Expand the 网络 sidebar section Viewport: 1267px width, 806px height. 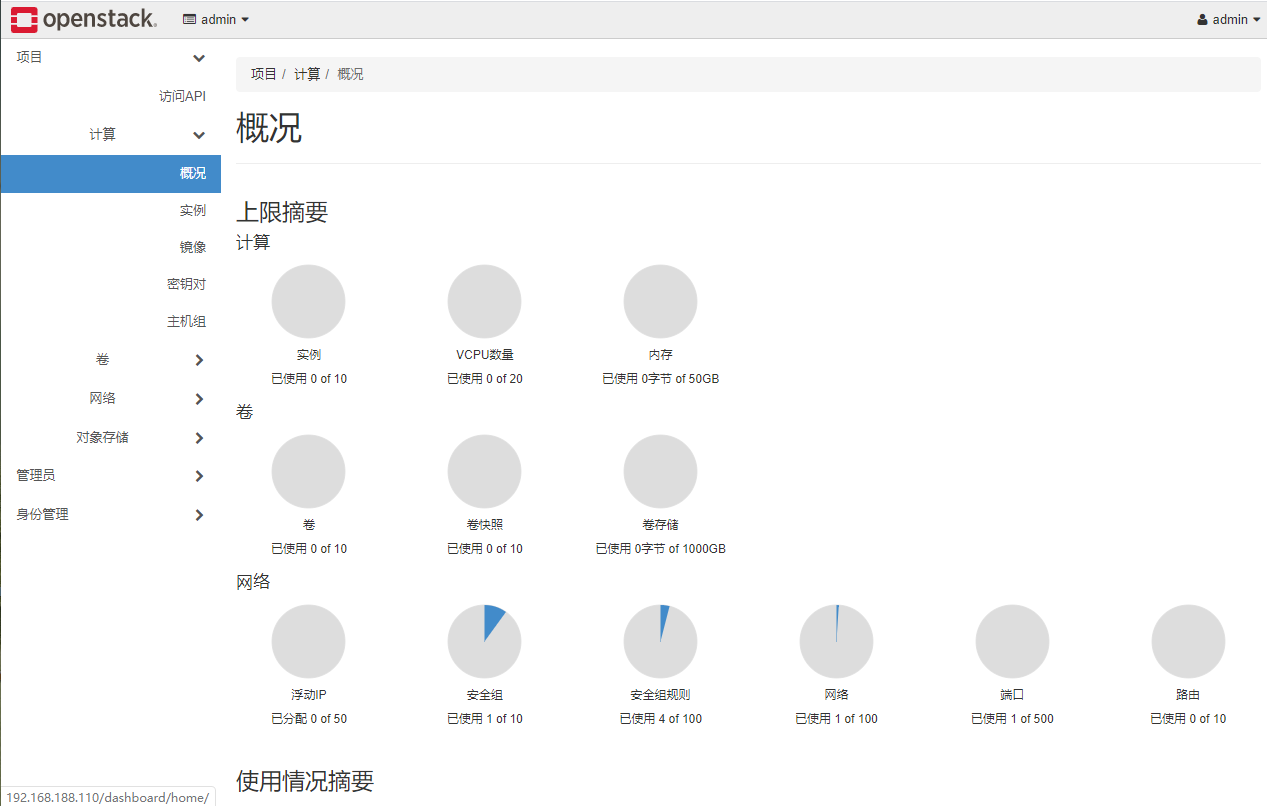(x=110, y=398)
